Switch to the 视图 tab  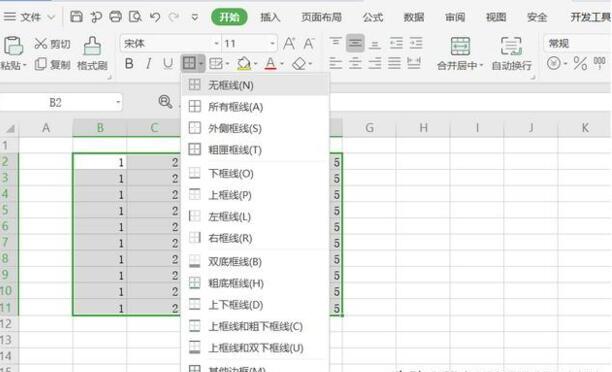point(496,17)
